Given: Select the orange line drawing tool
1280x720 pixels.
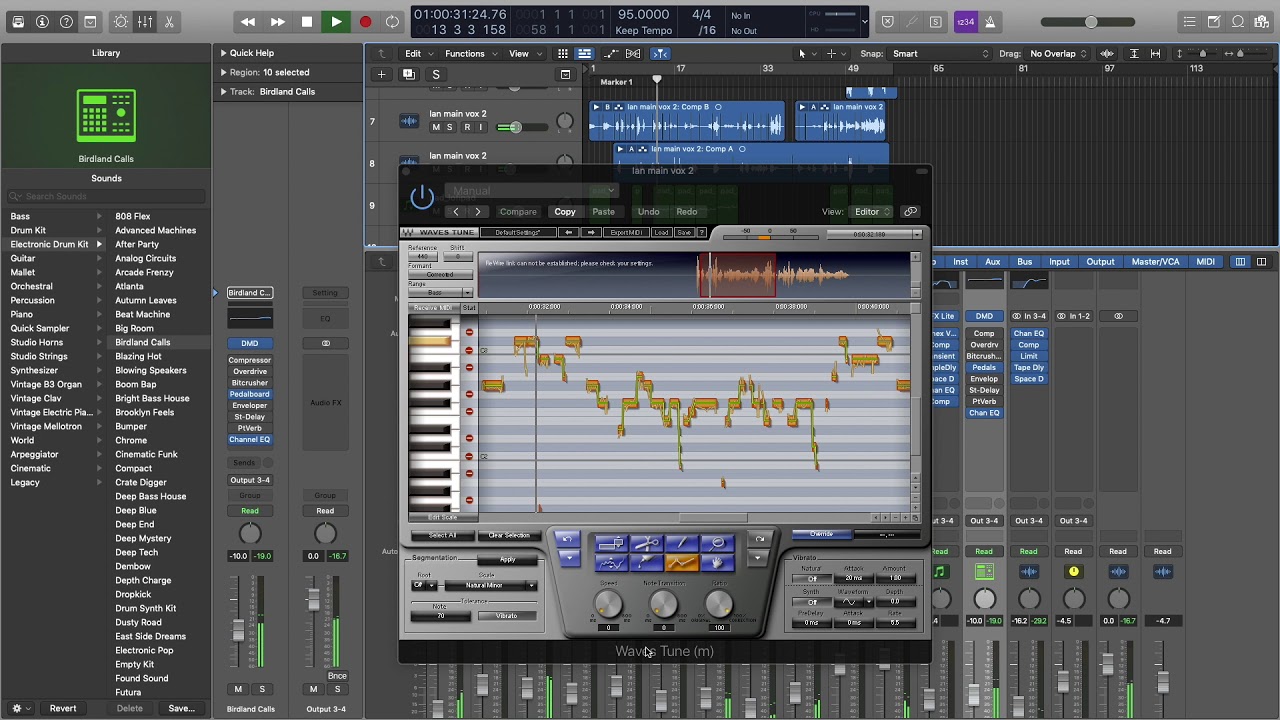Looking at the screenshot, I should 682,563.
